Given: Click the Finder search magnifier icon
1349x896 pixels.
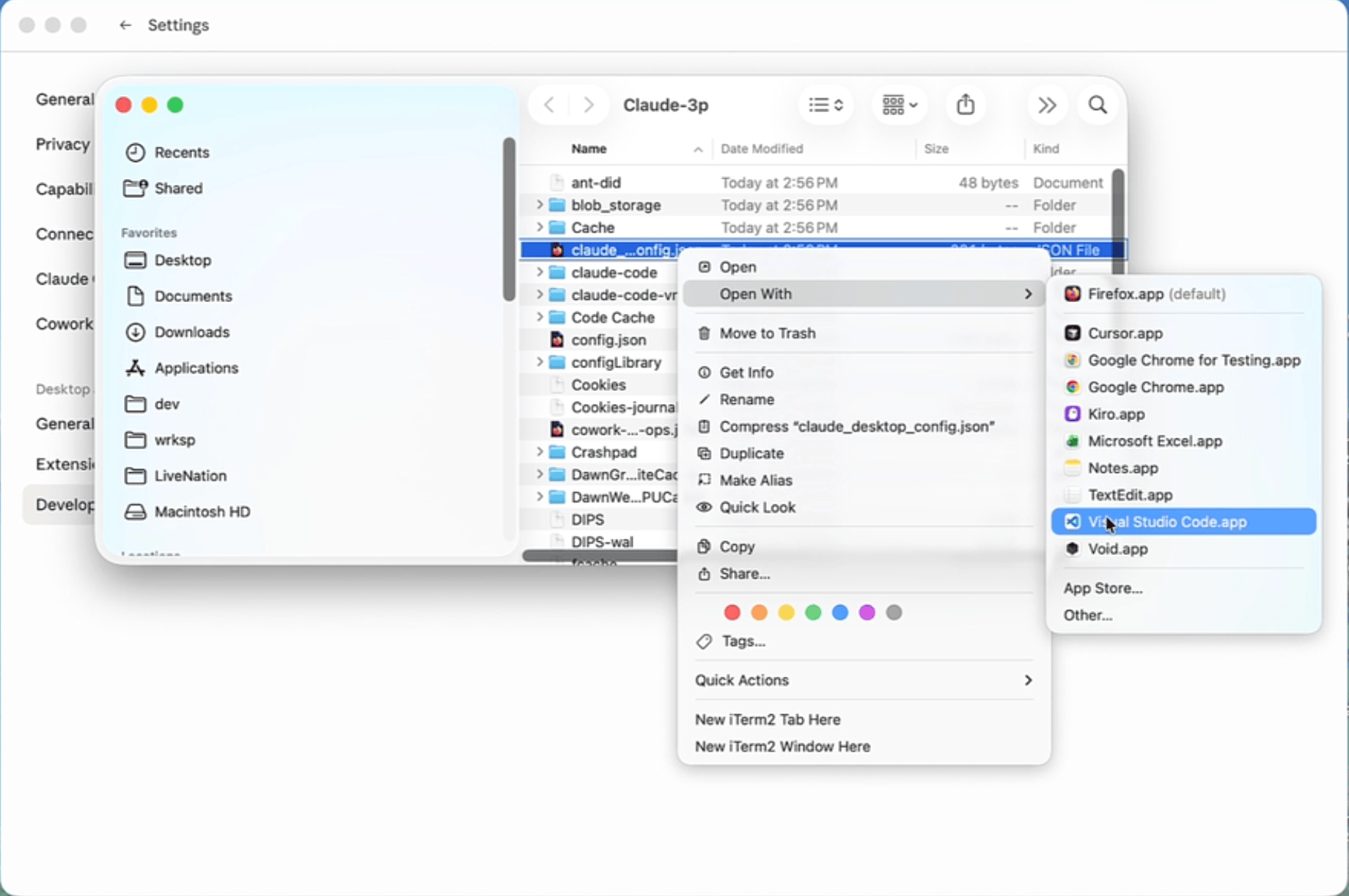Looking at the screenshot, I should tap(1098, 105).
